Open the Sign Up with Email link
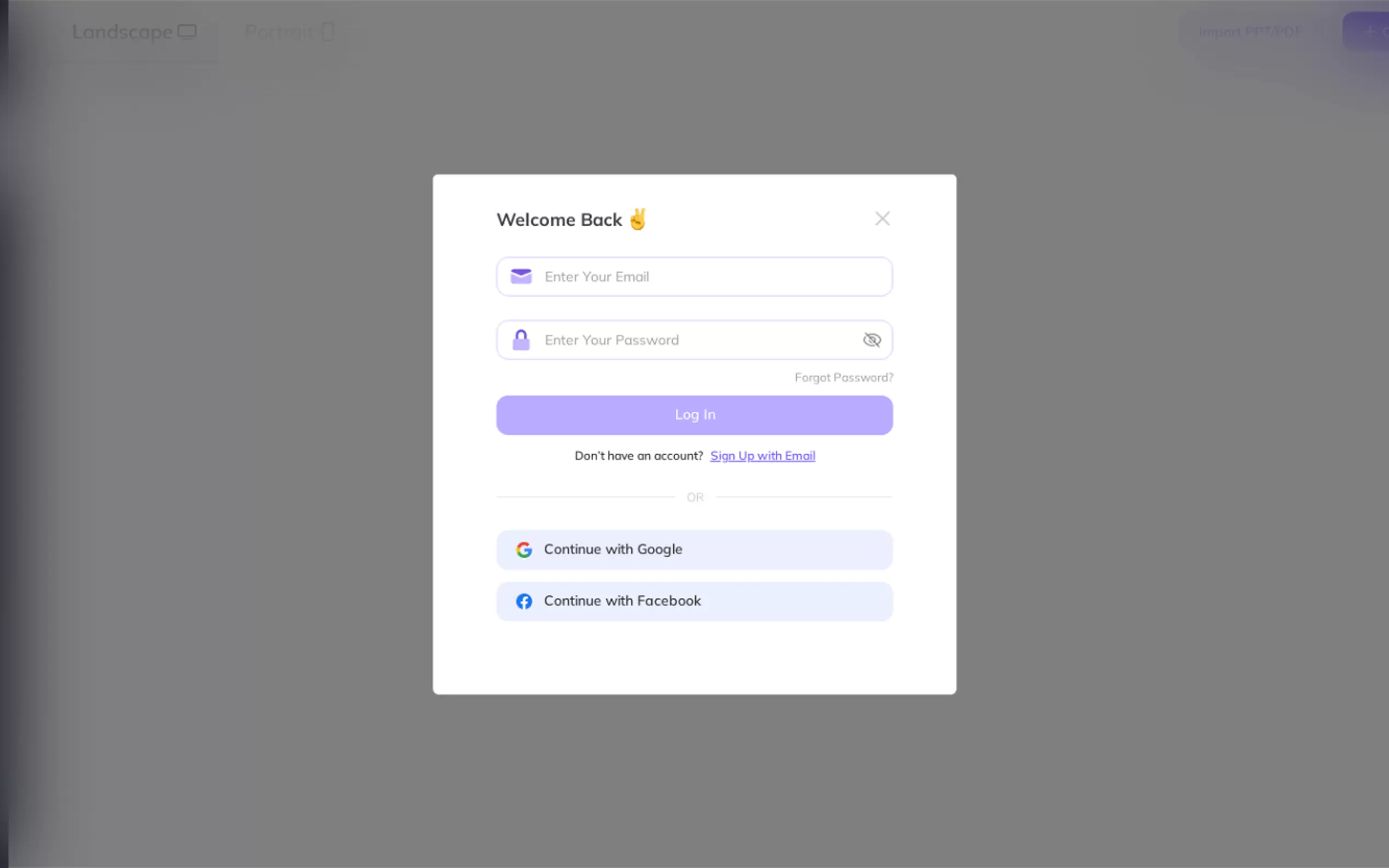The width and height of the screenshot is (1389, 868). pyautogui.click(x=762, y=456)
